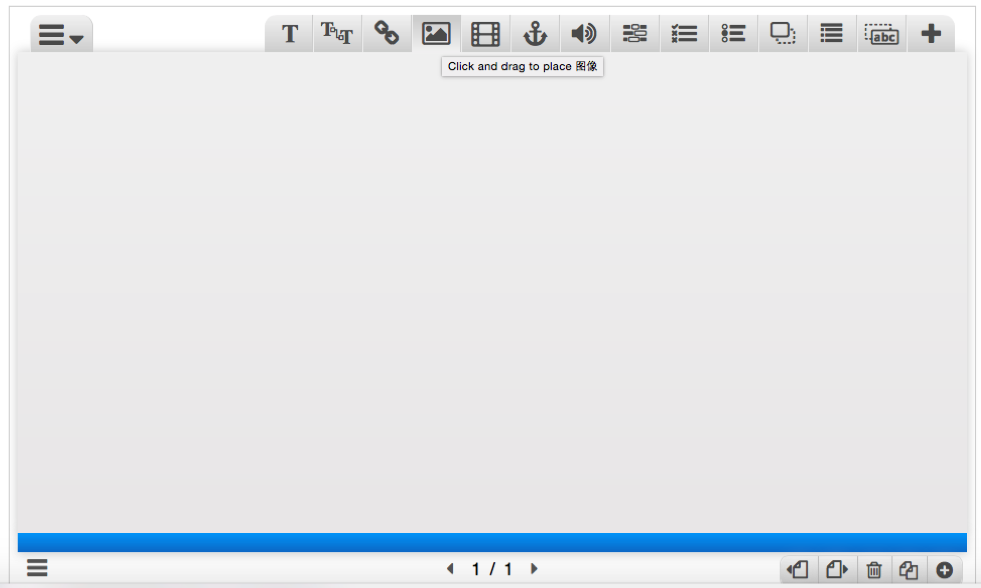The image size is (981, 588).
Task: Go to next page arrow
Action: coord(534,569)
